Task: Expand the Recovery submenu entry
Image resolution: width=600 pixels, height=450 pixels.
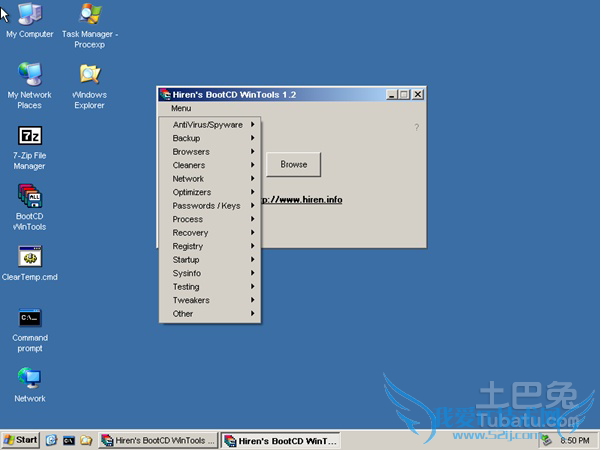Action: coord(208,233)
